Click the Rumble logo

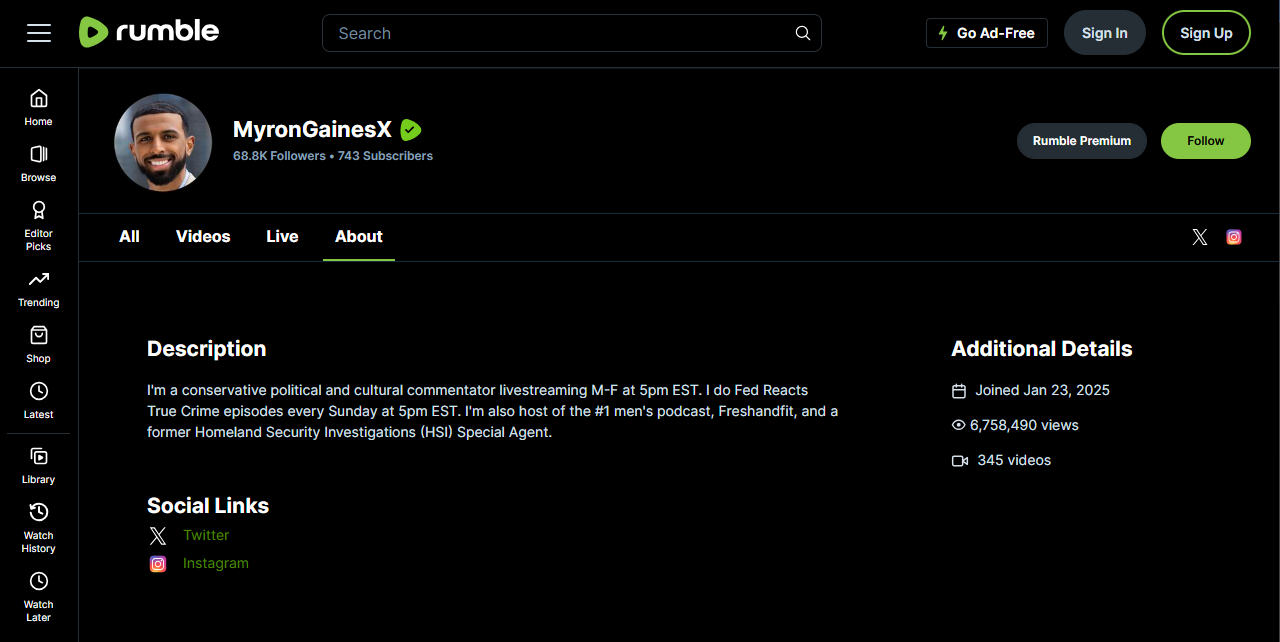click(x=149, y=32)
